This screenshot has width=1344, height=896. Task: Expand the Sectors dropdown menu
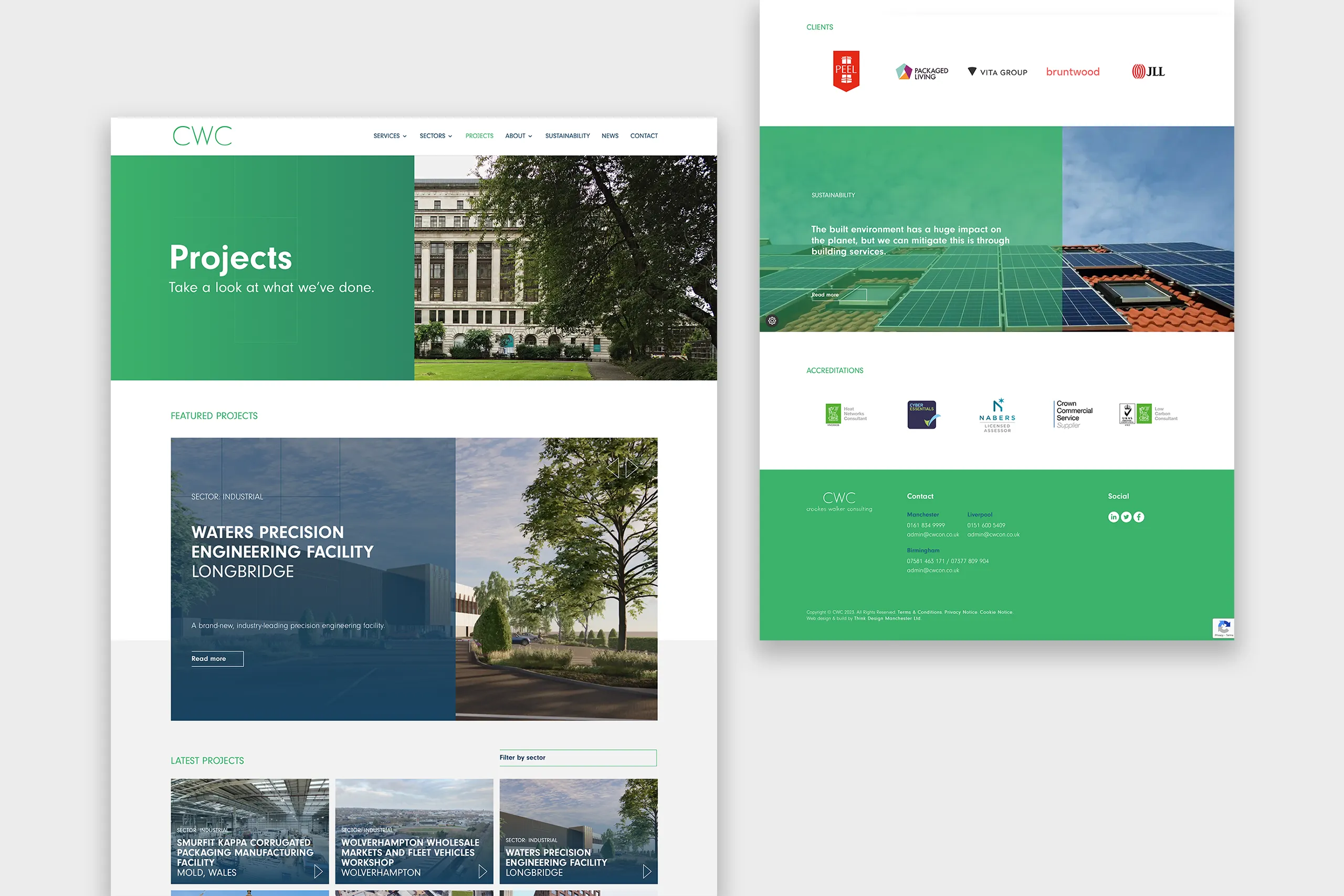pos(436,136)
